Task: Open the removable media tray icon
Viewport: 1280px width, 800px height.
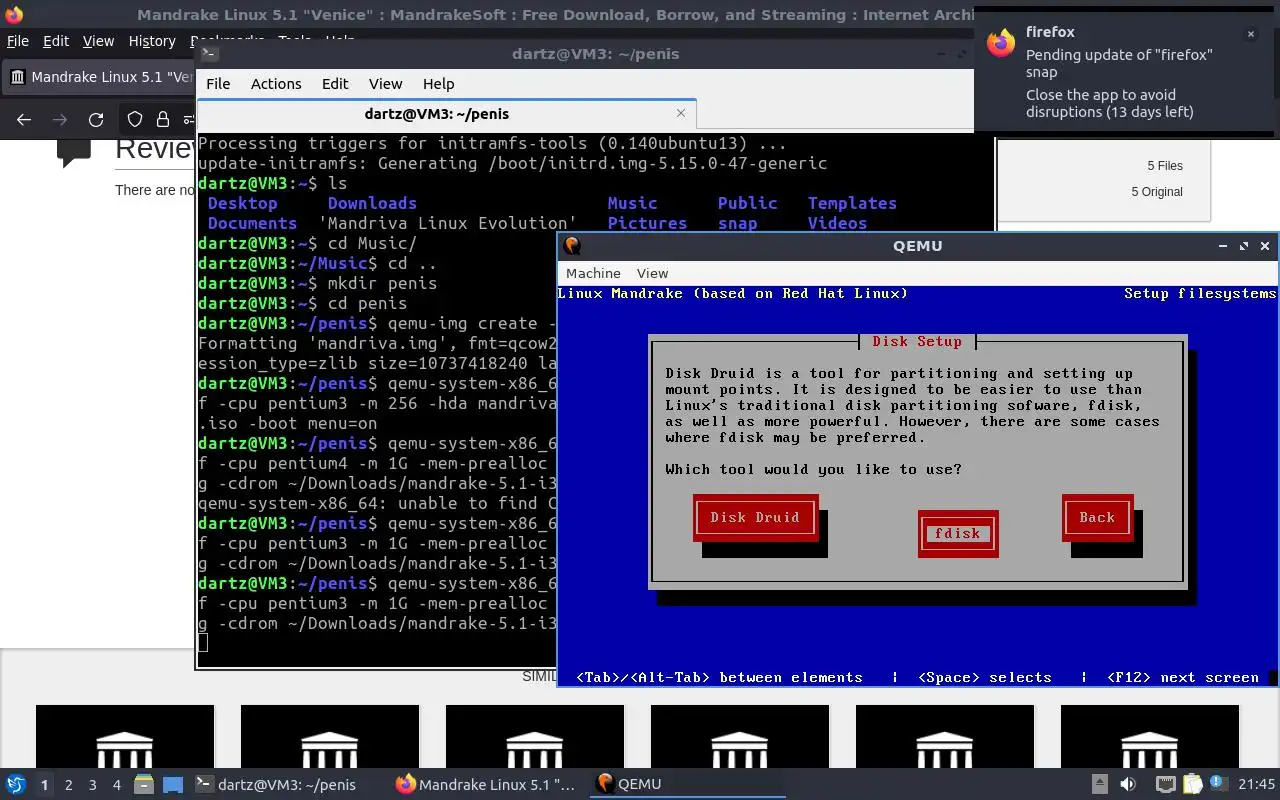Action: [1099, 784]
